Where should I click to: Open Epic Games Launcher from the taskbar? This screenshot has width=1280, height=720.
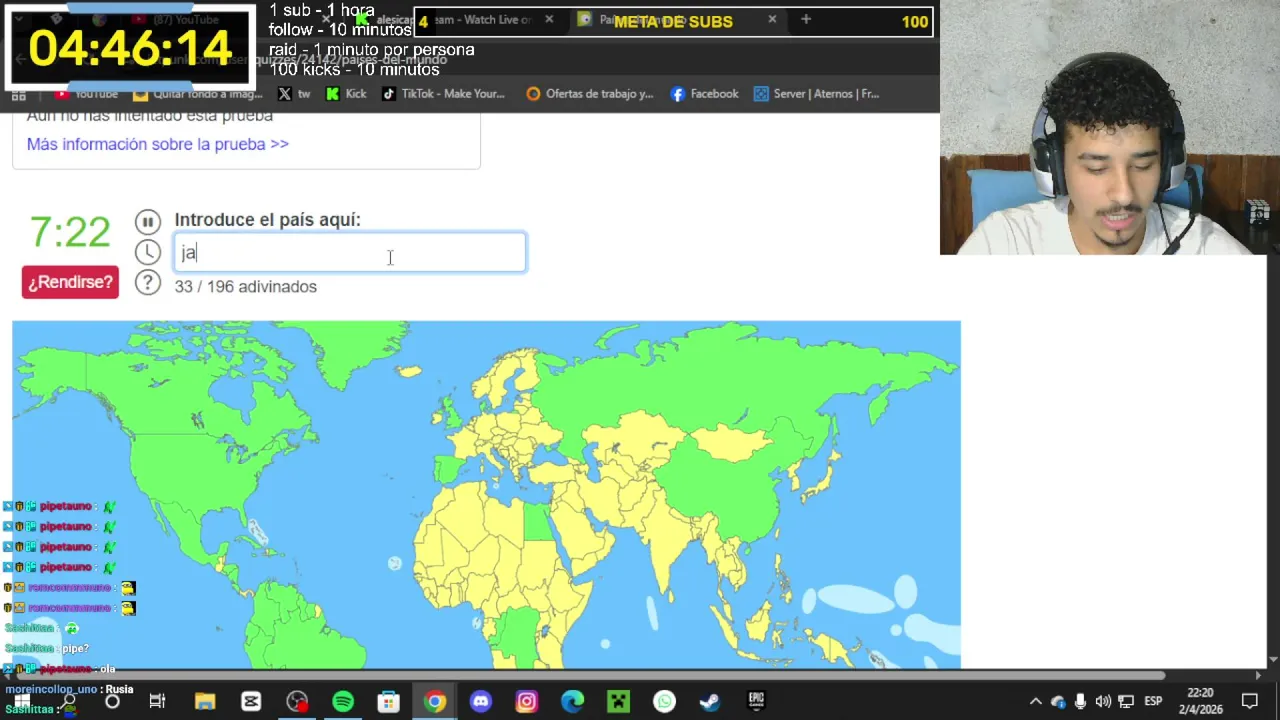click(x=756, y=702)
